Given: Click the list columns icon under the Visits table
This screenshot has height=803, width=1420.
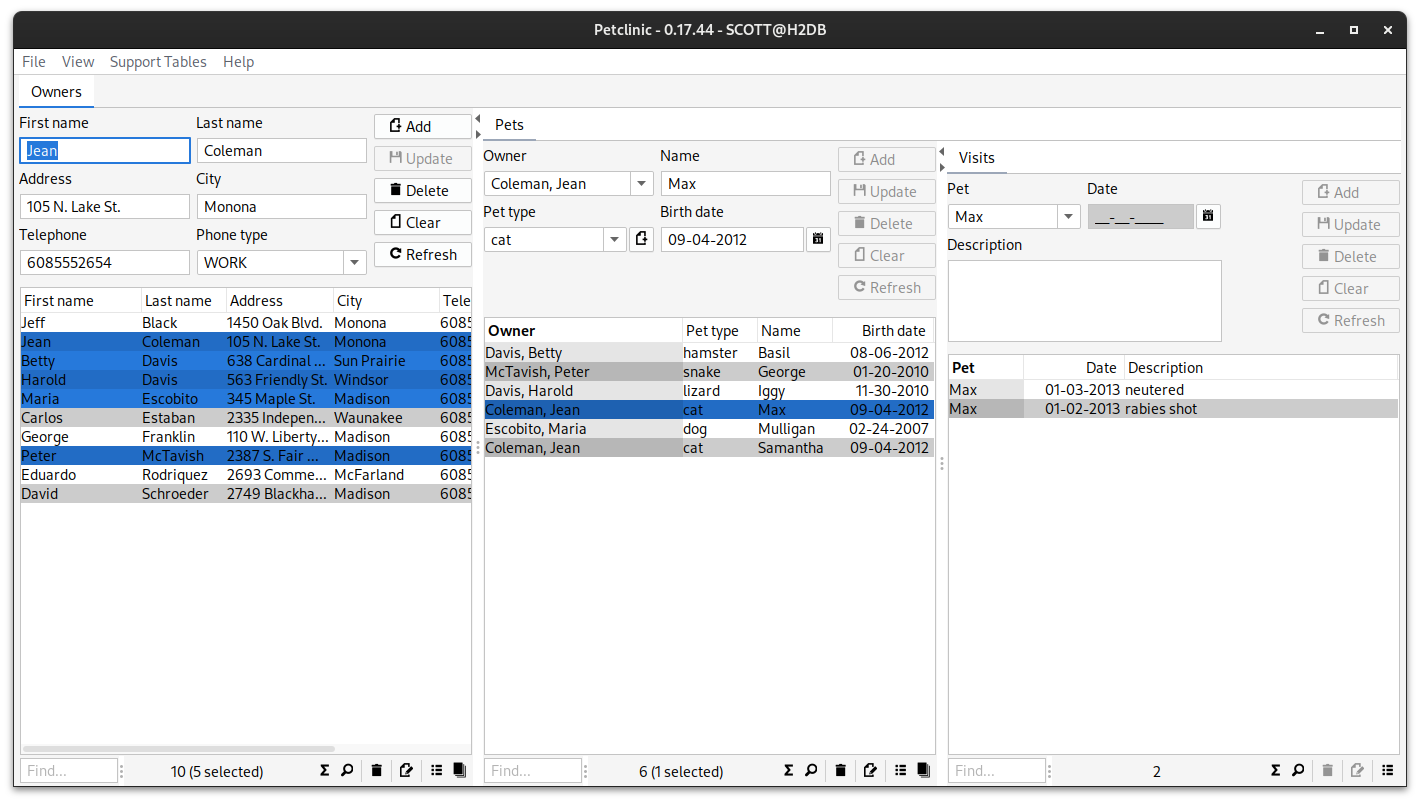Looking at the screenshot, I should 1387,771.
